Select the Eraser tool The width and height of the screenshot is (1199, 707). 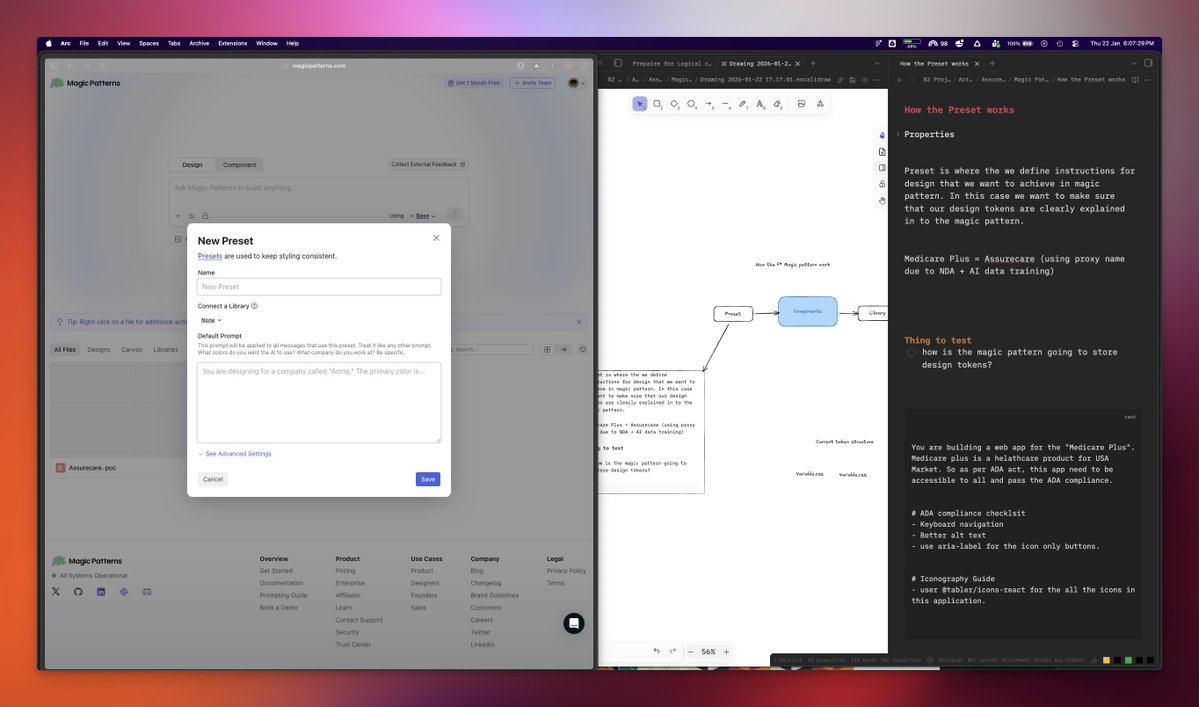777,104
